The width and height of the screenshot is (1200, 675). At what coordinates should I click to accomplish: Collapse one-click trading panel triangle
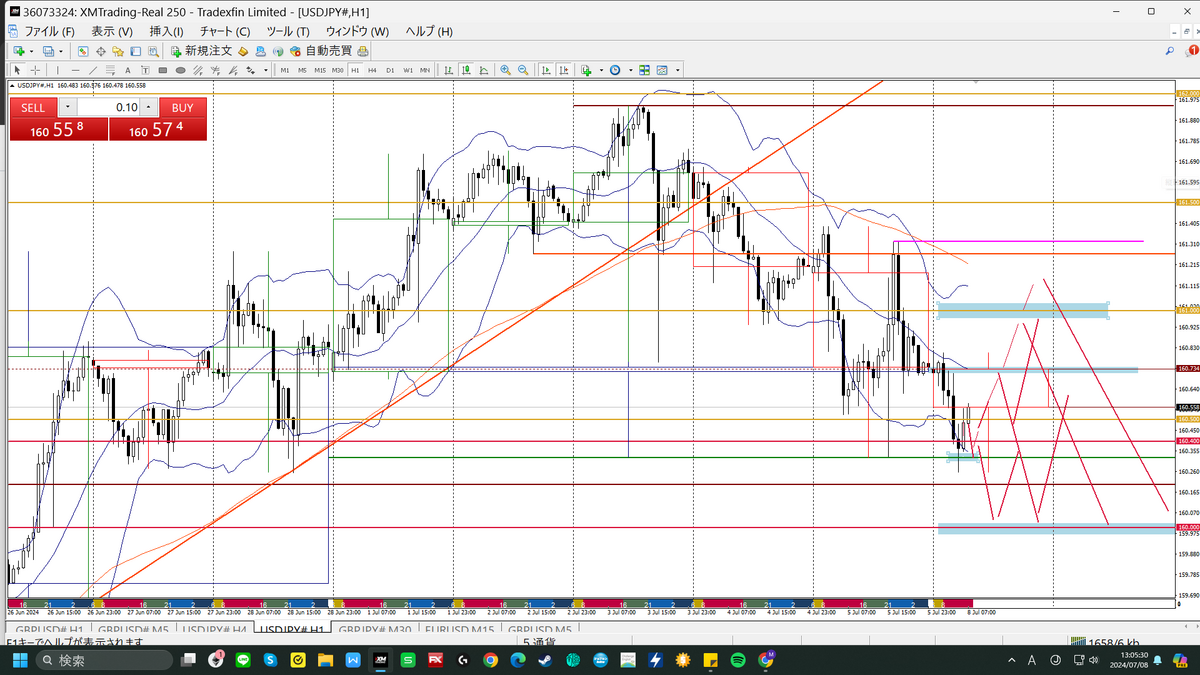pos(12,85)
